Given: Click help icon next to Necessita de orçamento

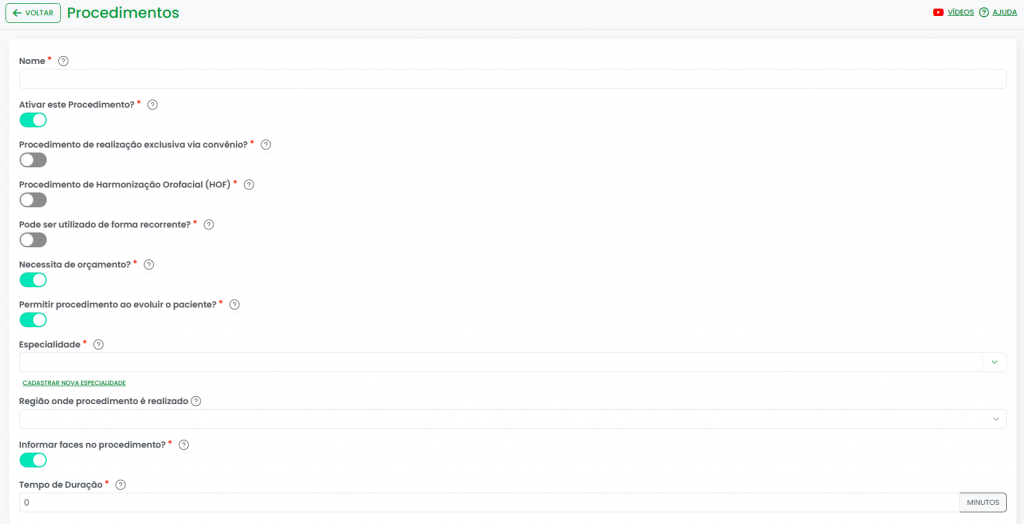Looking at the screenshot, I should coord(149,265).
